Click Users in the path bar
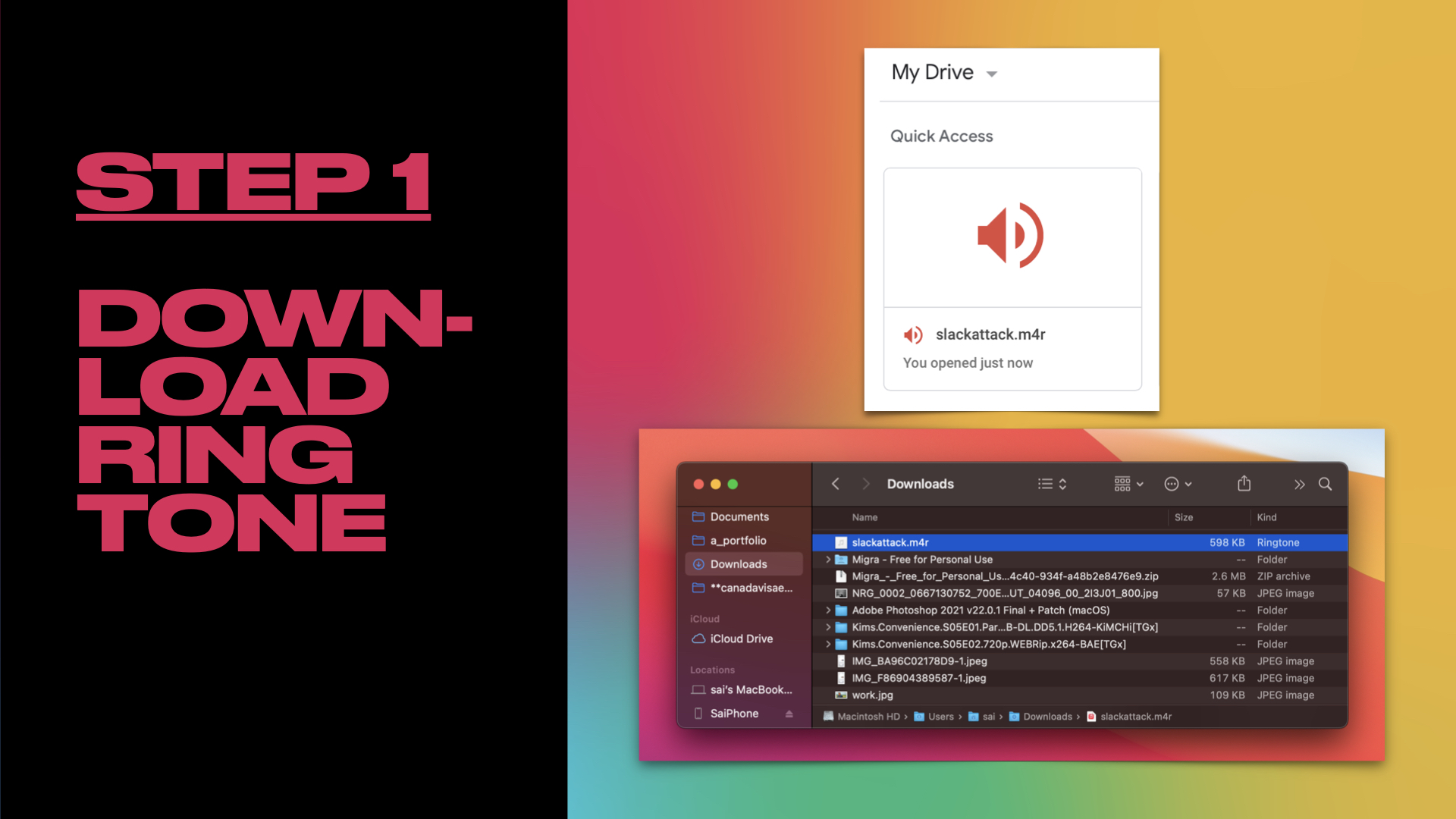 (x=940, y=717)
